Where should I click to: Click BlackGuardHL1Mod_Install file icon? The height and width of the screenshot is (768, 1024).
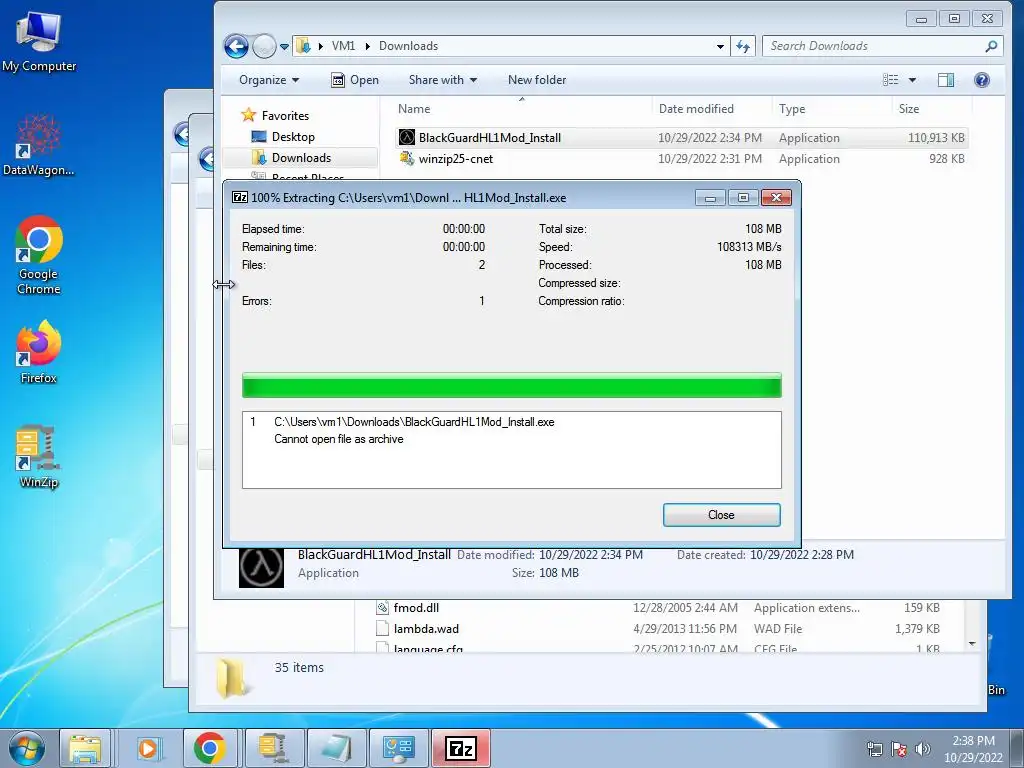coord(407,137)
